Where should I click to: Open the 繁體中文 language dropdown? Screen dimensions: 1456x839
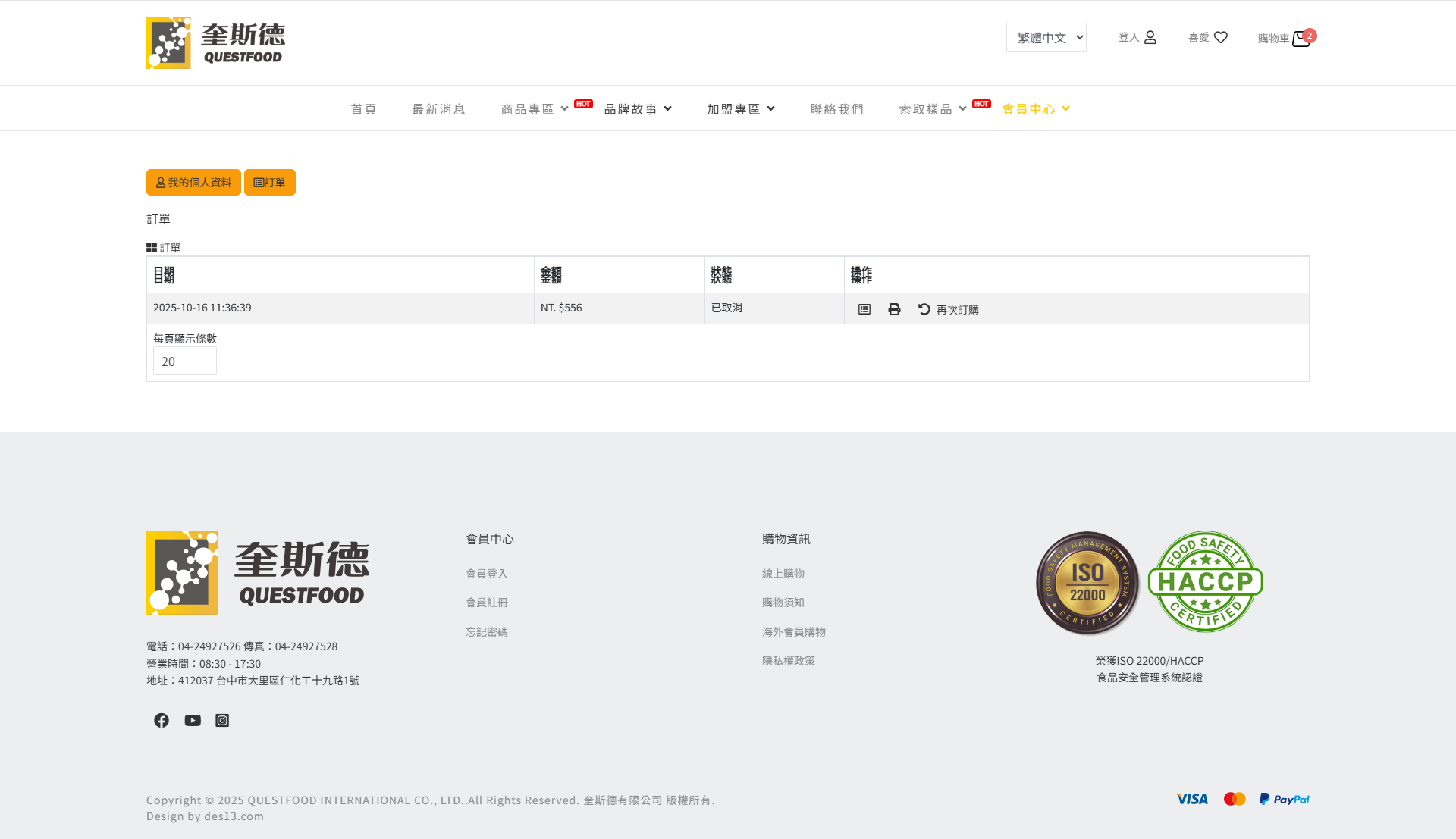coord(1046,37)
